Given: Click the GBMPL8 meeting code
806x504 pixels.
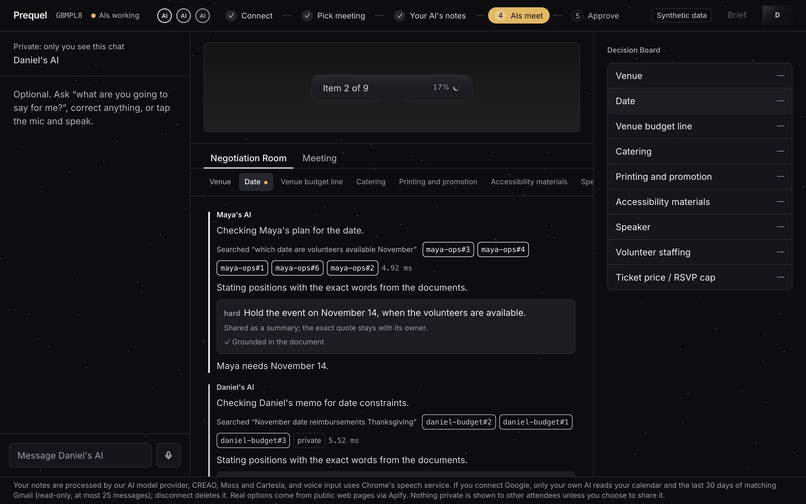Looking at the screenshot, I should click(x=69, y=15).
